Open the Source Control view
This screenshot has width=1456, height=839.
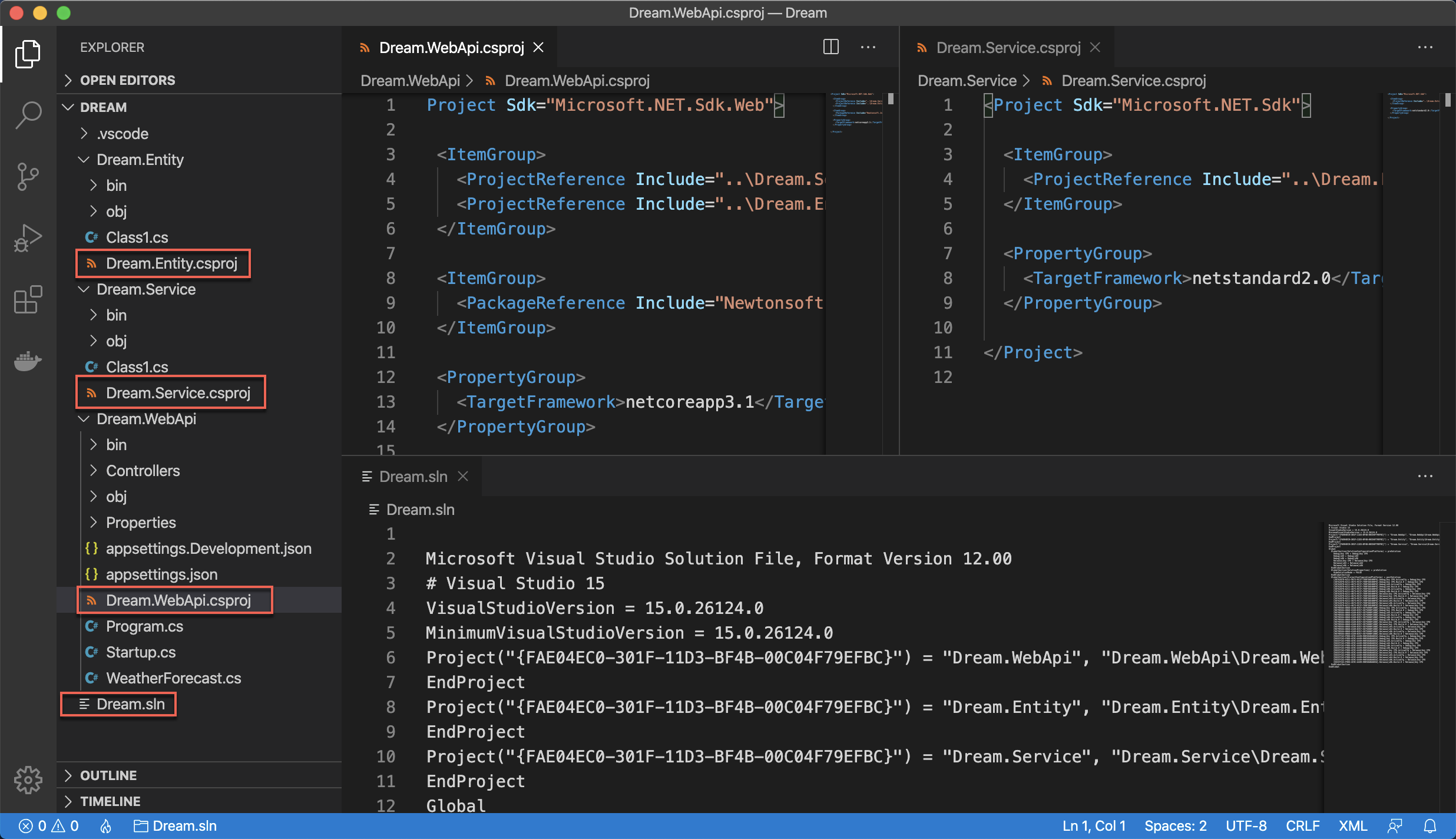(x=28, y=176)
